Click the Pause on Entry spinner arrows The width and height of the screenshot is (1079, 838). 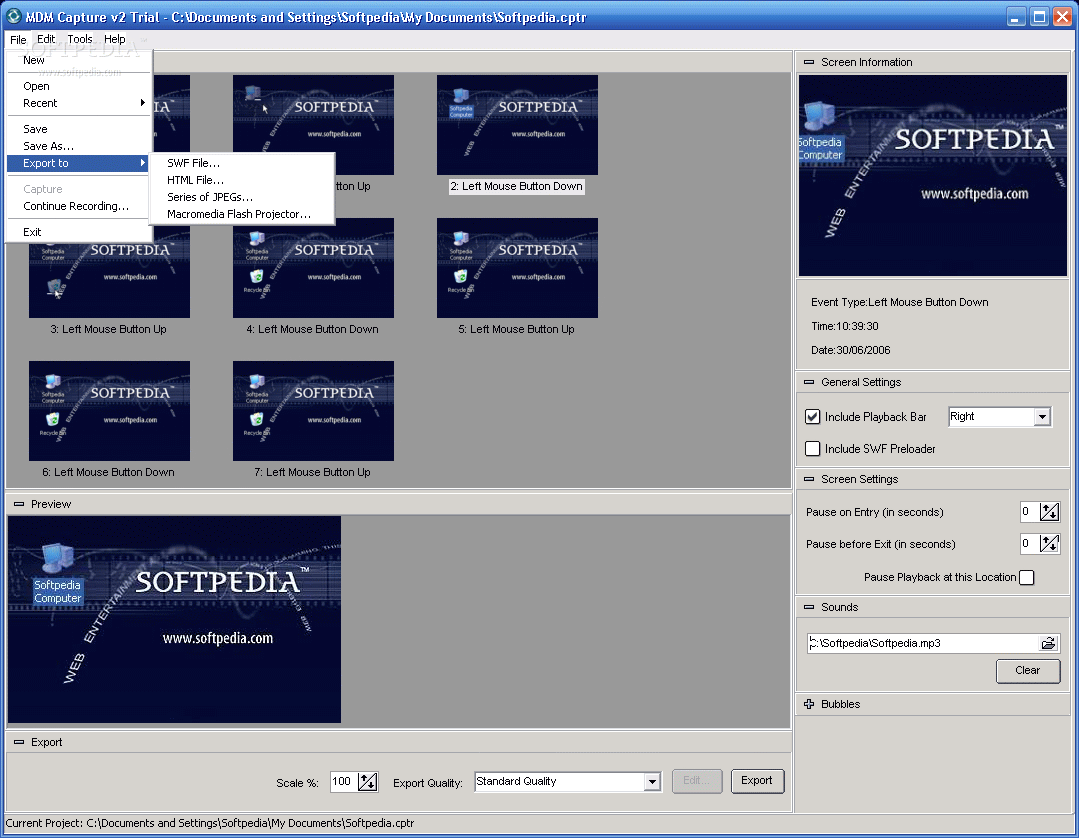[x=1049, y=511]
